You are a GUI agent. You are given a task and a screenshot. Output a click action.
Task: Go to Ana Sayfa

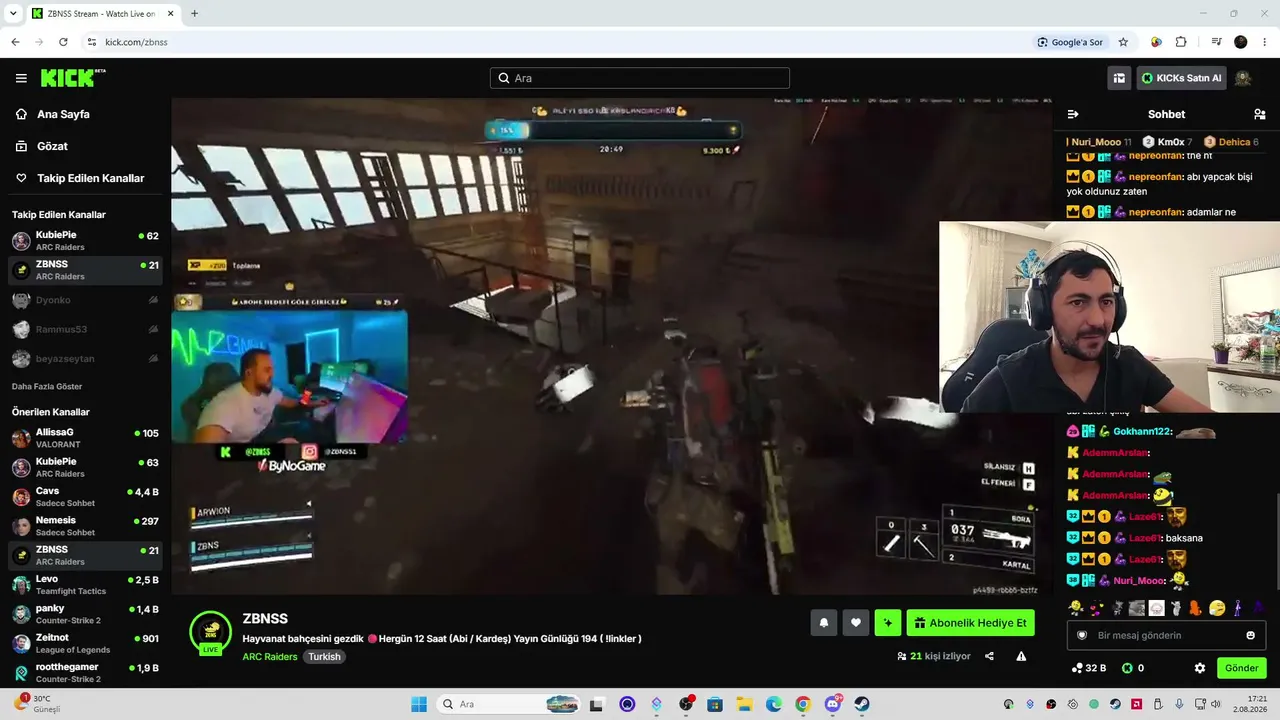coord(63,114)
